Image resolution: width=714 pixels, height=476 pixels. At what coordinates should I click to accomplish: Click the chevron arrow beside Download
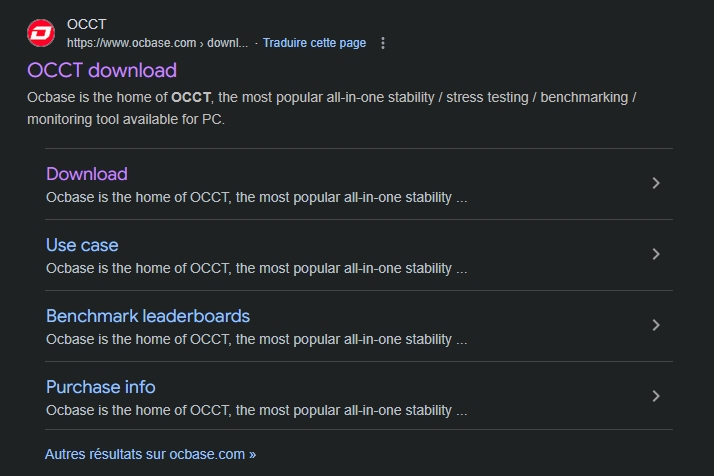coord(656,183)
